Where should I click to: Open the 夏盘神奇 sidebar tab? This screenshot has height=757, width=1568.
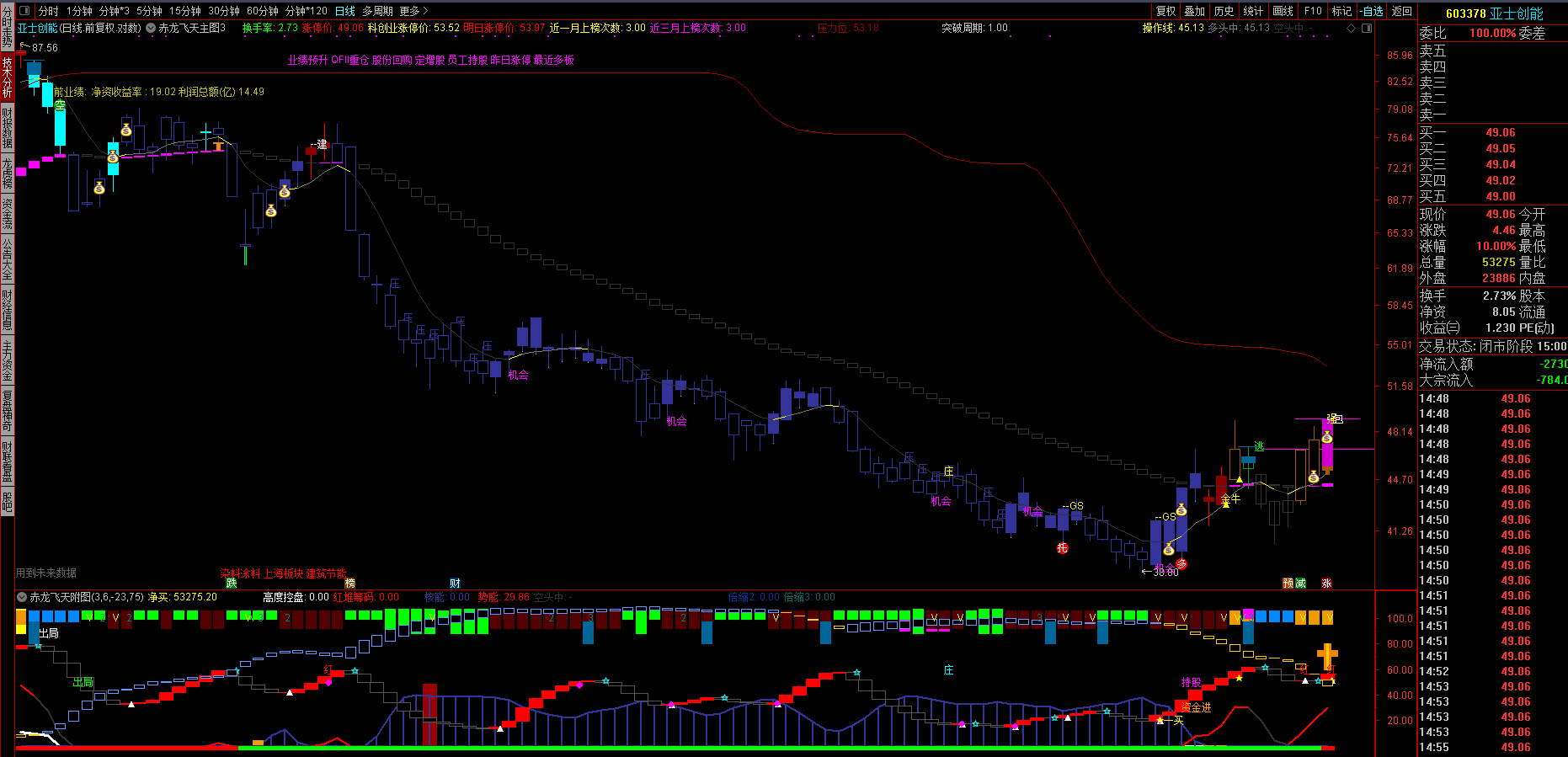click(7, 411)
